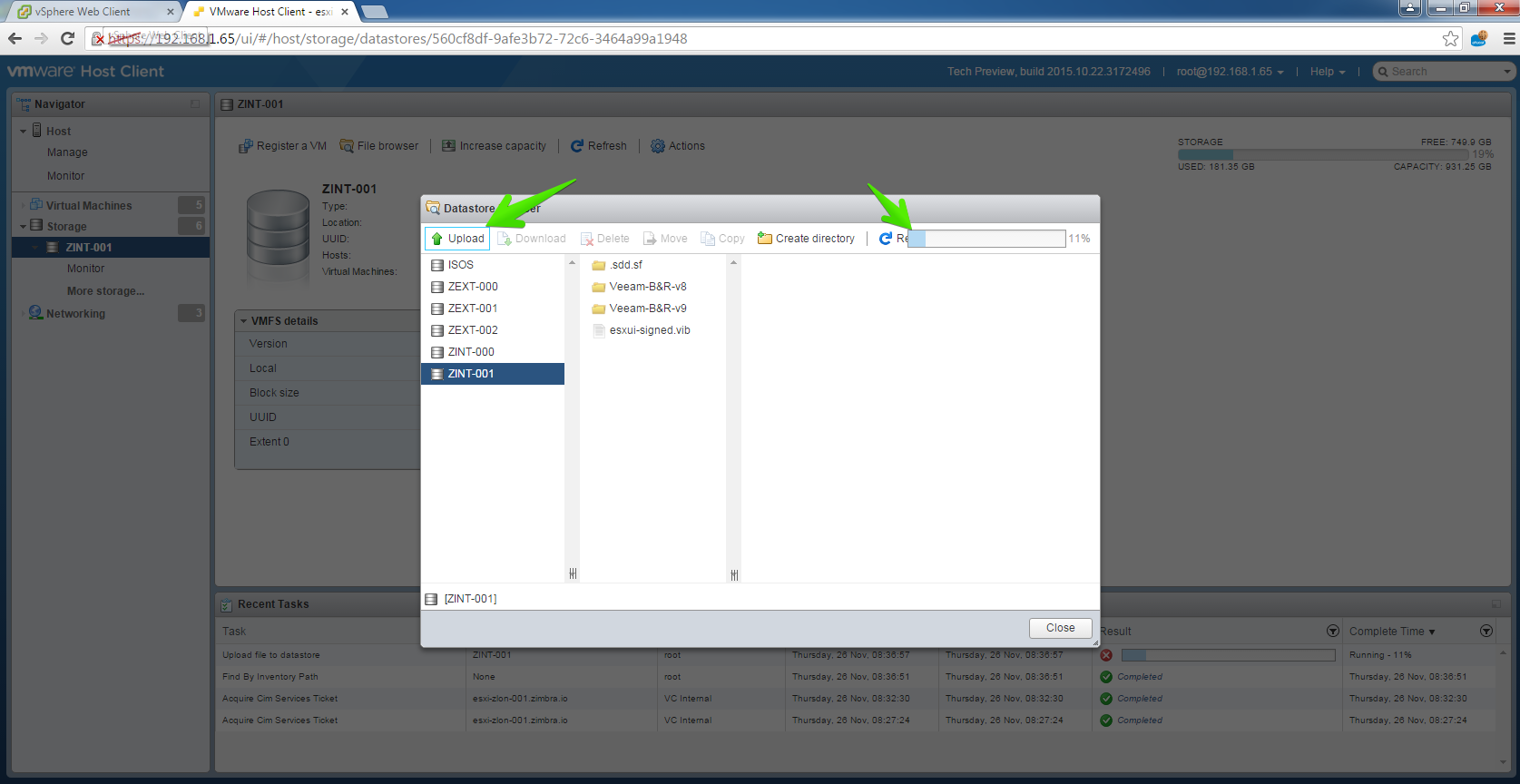Expand the Virtual Machines tree node
The width and height of the screenshot is (1520, 784).
tap(24, 206)
